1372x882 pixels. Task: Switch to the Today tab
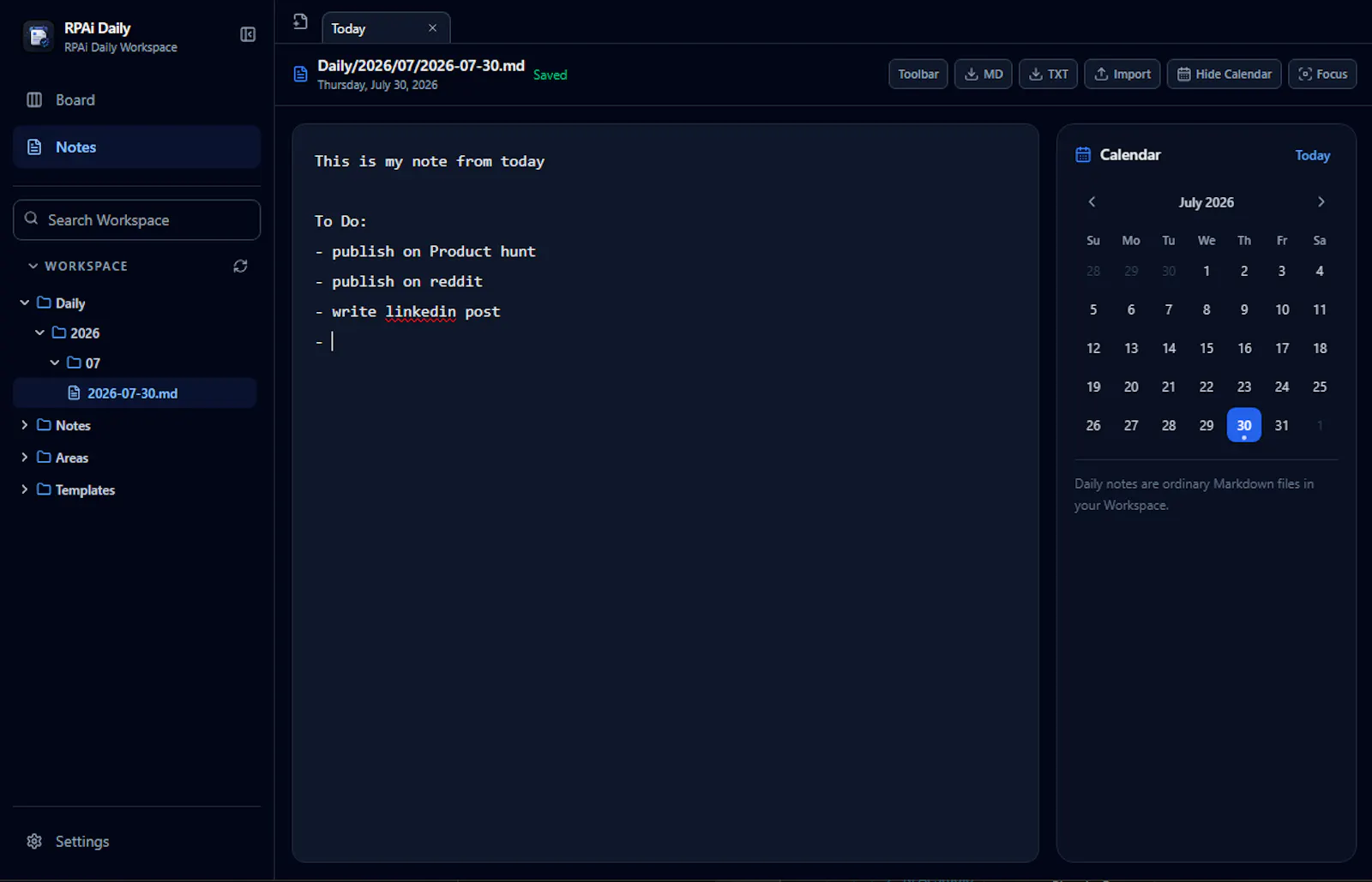click(385, 28)
